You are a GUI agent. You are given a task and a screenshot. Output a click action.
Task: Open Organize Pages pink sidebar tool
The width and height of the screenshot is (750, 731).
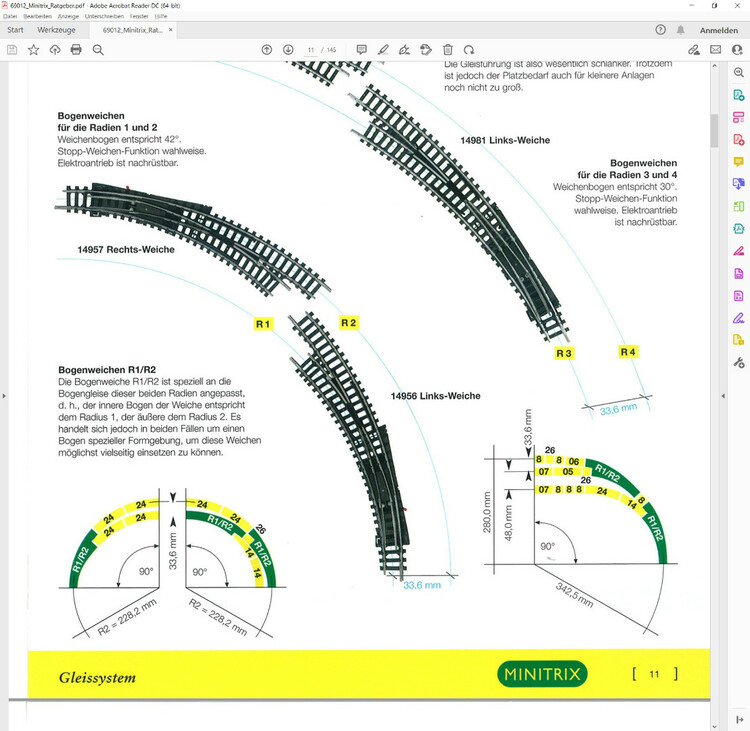tap(739, 117)
